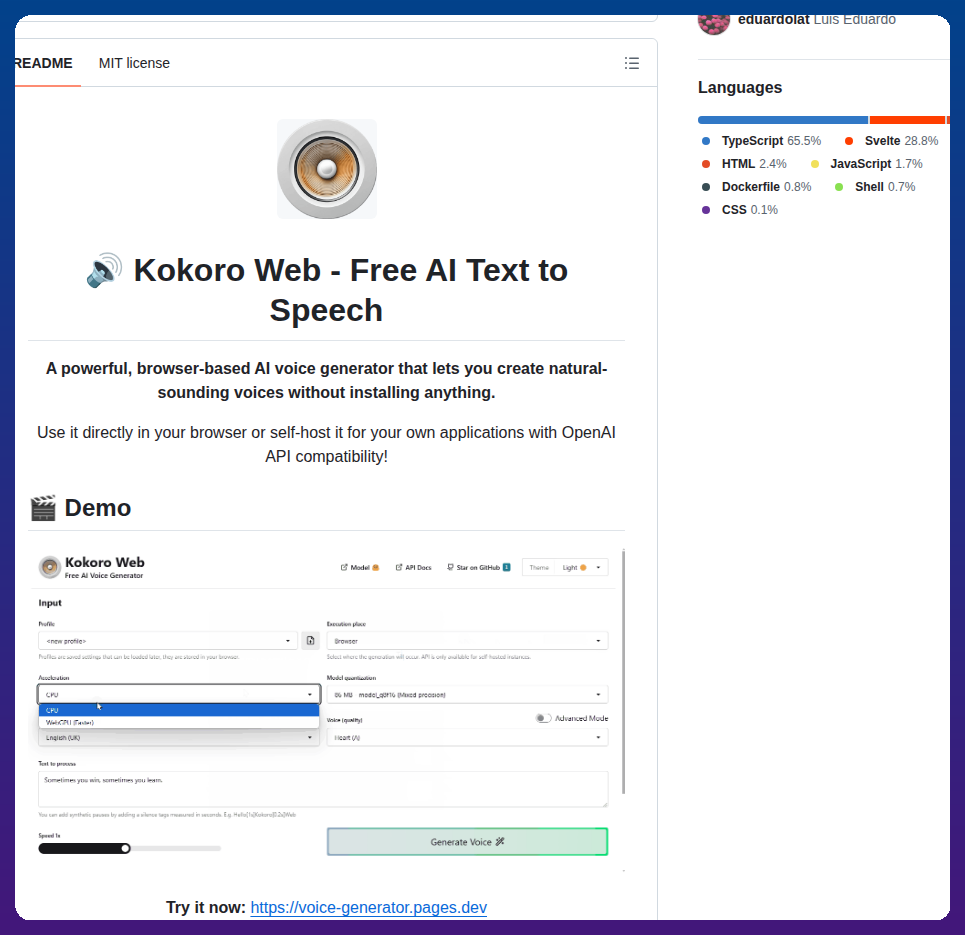965x935 pixels.
Task: Toggle Advanced Mode switch in demo
Action: [543, 718]
